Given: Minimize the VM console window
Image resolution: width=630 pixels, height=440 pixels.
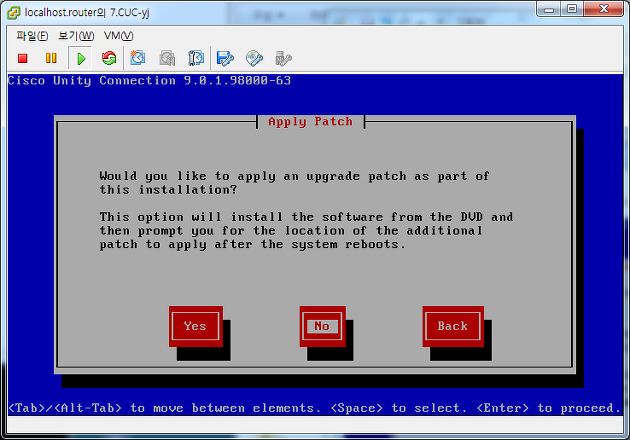Looking at the screenshot, I should [x=549, y=10].
